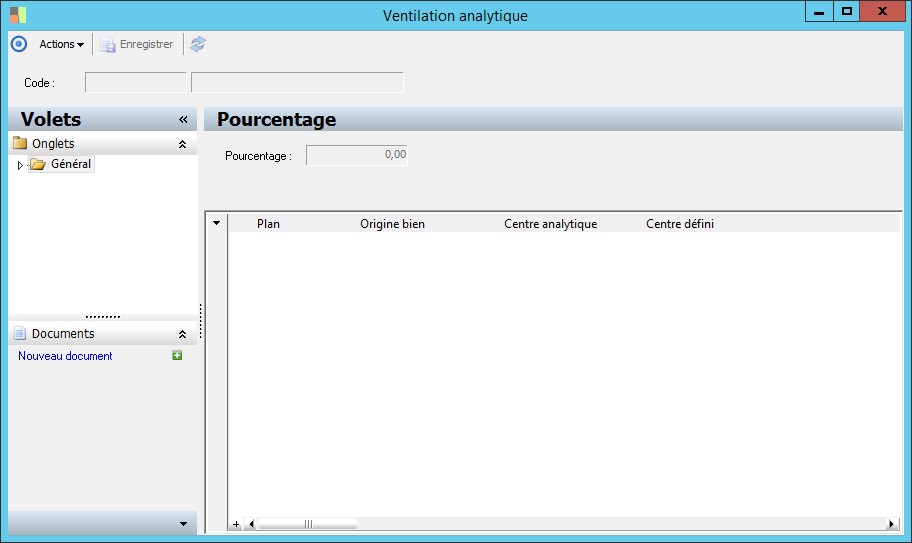Click the refresh arrows icon
This screenshot has width=912, height=543.
(198, 44)
